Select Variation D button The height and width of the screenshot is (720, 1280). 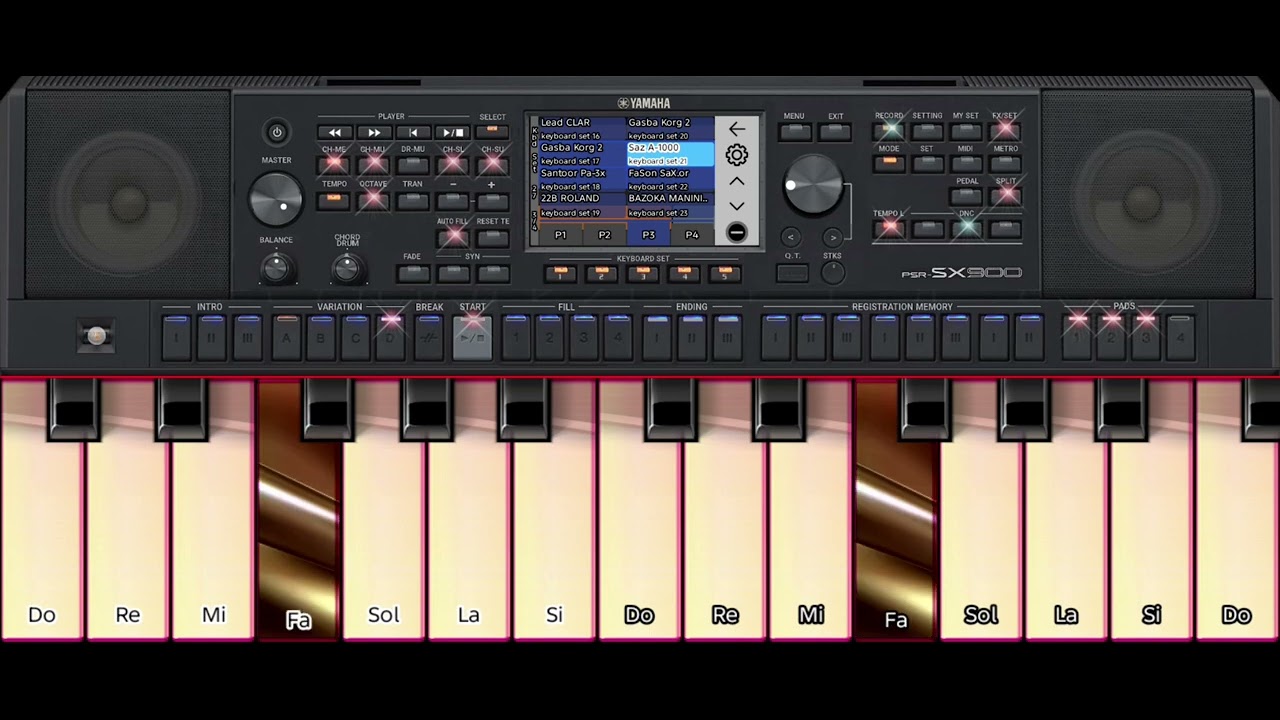tap(390, 338)
